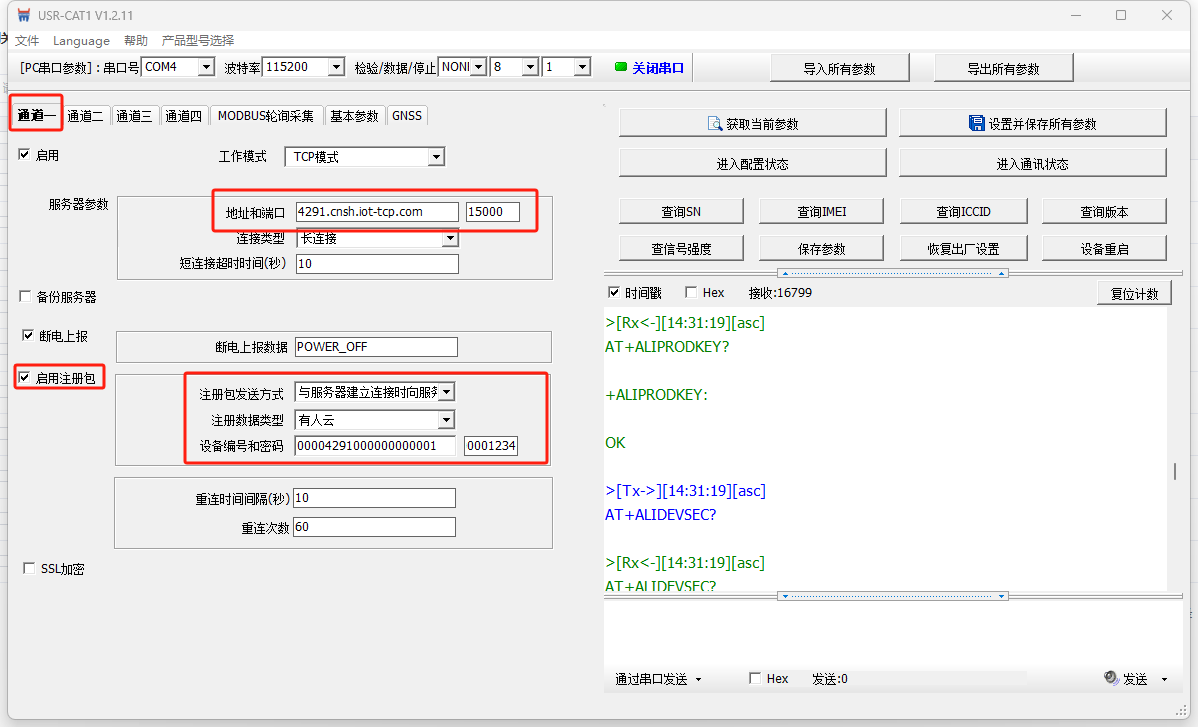The width and height of the screenshot is (1198, 727).
Task: Click the 查询版本 button
Action: tap(1104, 212)
